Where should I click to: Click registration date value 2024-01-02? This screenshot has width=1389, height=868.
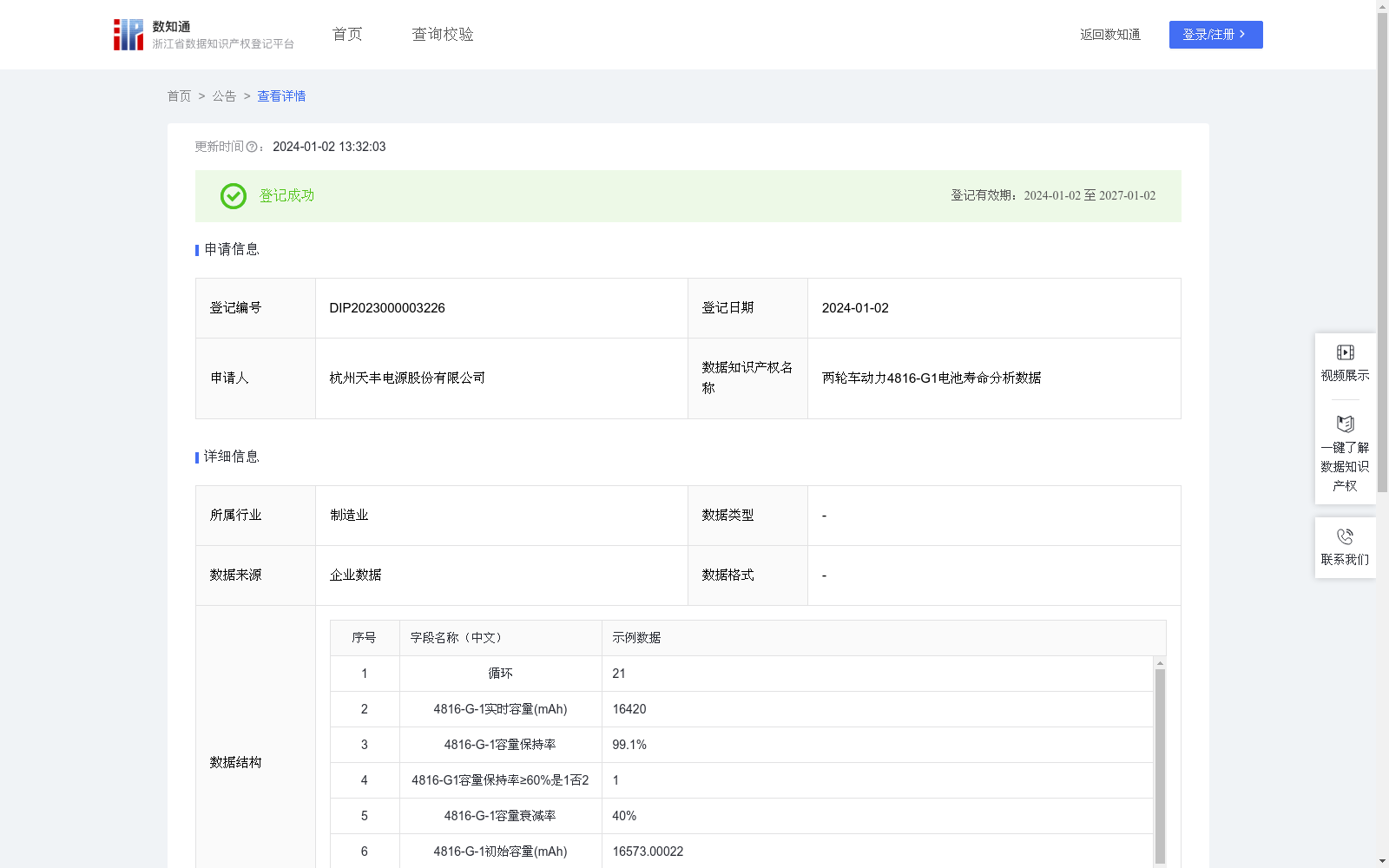pos(855,308)
